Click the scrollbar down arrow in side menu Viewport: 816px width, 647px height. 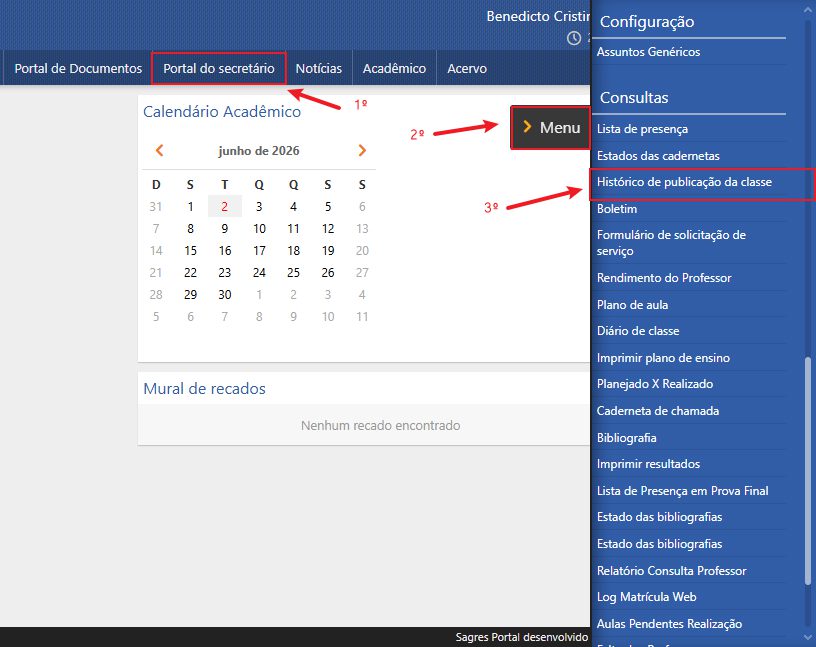click(808, 638)
